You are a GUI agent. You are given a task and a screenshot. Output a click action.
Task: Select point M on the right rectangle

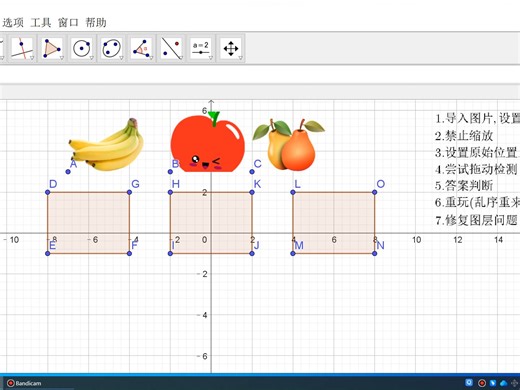(x=293, y=254)
